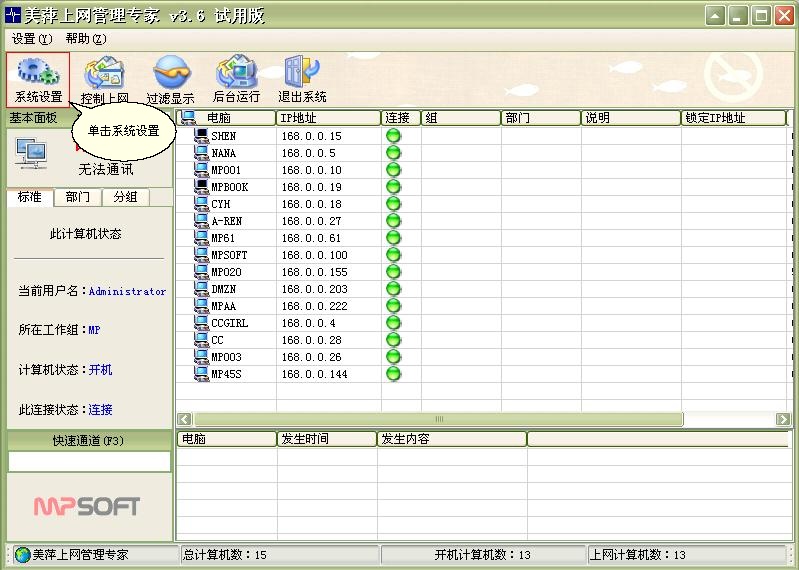Click the 开机 computer status value

pyautogui.click(x=100, y=370)
